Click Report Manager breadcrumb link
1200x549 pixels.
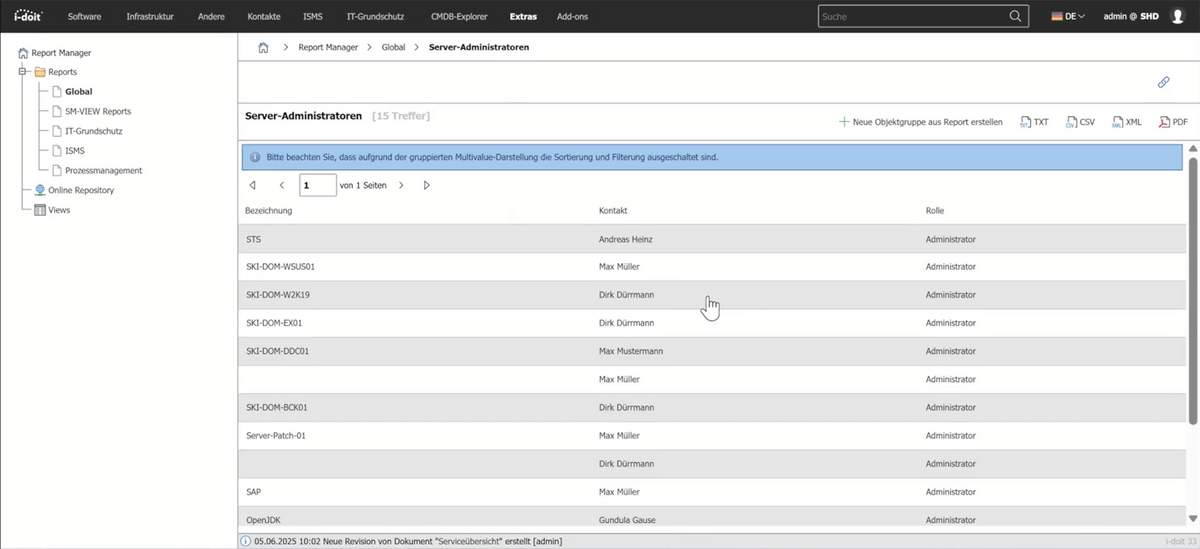pos(327,47)
